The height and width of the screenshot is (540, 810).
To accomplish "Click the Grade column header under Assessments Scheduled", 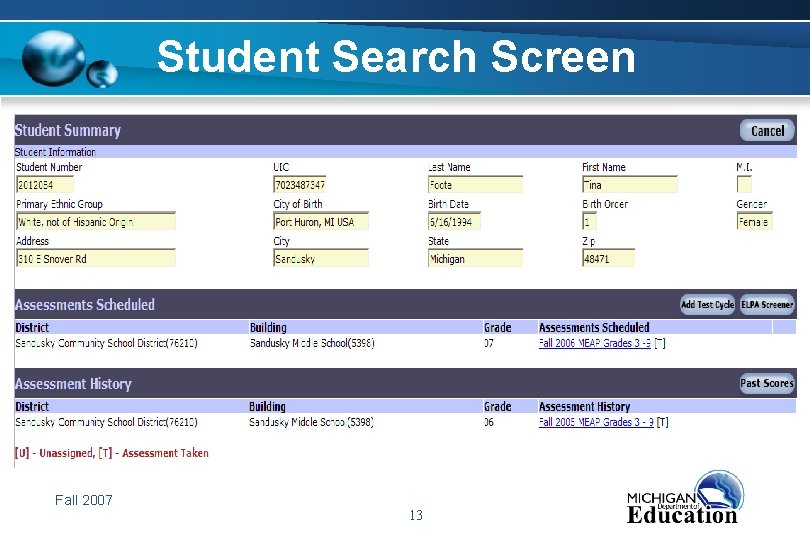I will [497, 328].
